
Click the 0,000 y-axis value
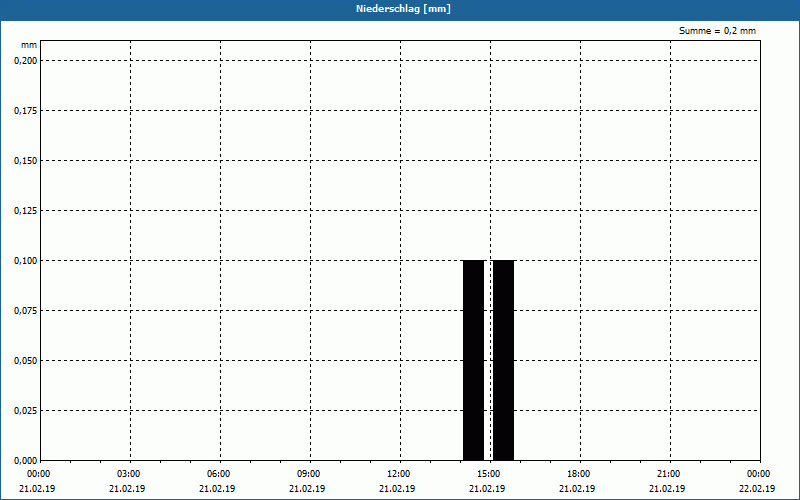pos(26,461)
